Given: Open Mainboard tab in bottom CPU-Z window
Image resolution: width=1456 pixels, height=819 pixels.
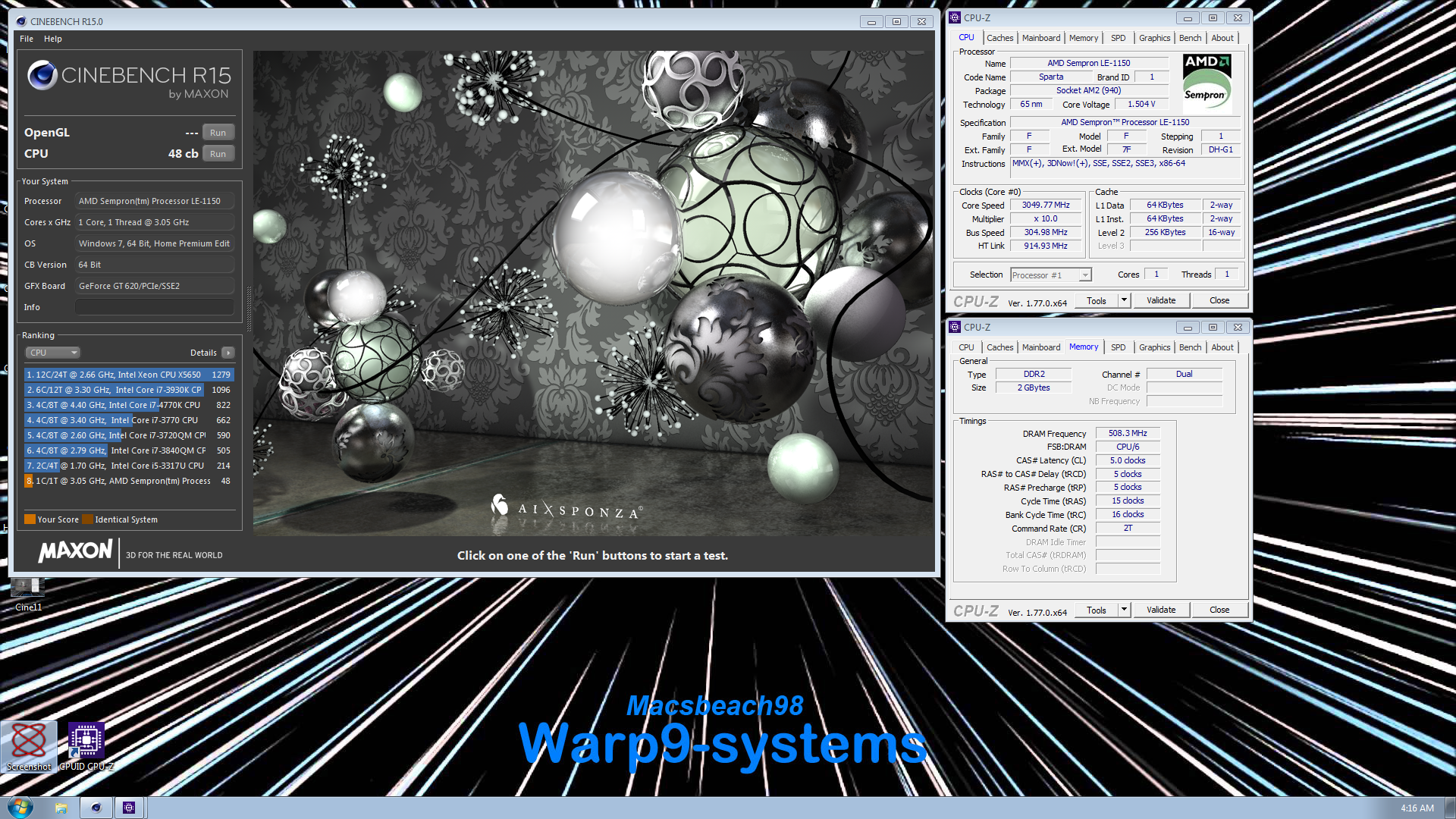Looking at the screenshot, I should [x=1041, y=347].
